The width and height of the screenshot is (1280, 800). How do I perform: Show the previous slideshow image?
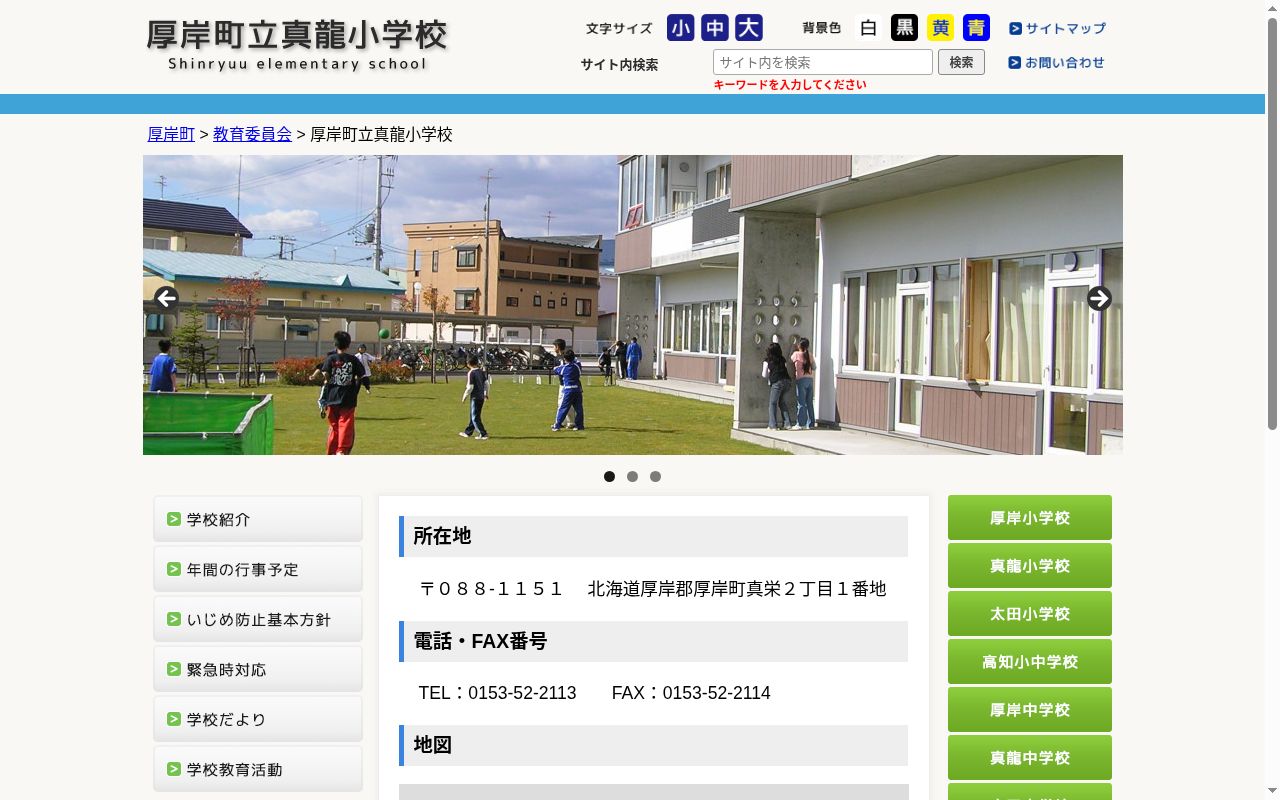tap(166, 298)
